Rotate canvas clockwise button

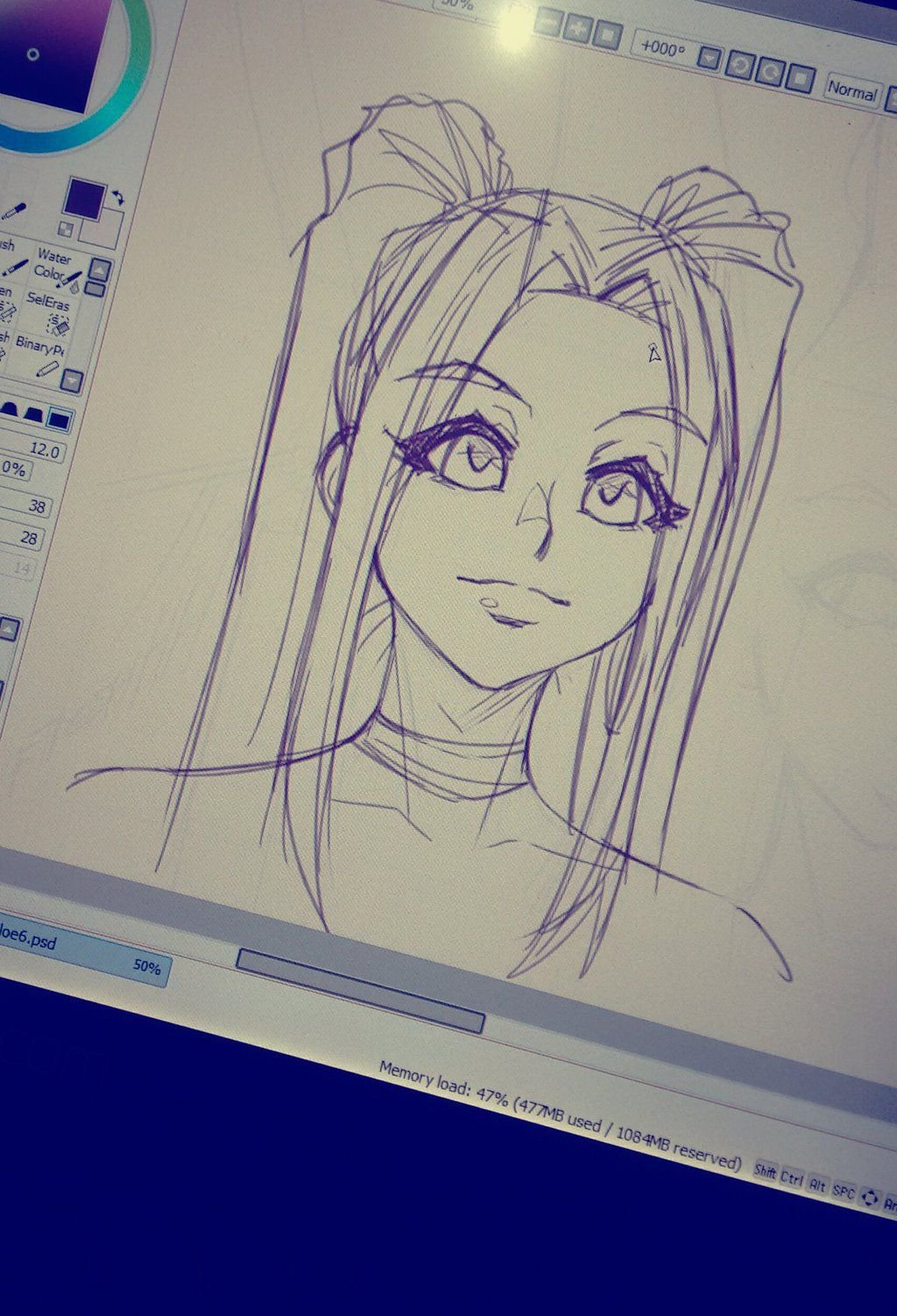(x=768, y=72)
